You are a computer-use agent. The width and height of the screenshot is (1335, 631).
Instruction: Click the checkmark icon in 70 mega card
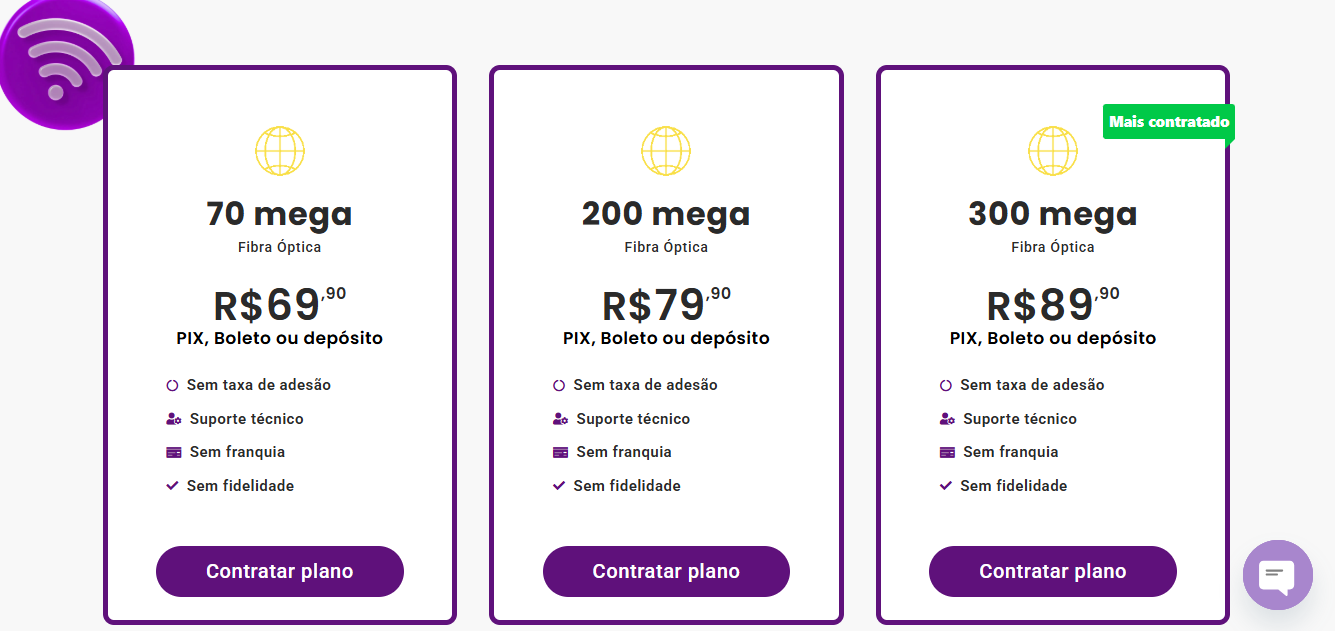click(172, 486)
